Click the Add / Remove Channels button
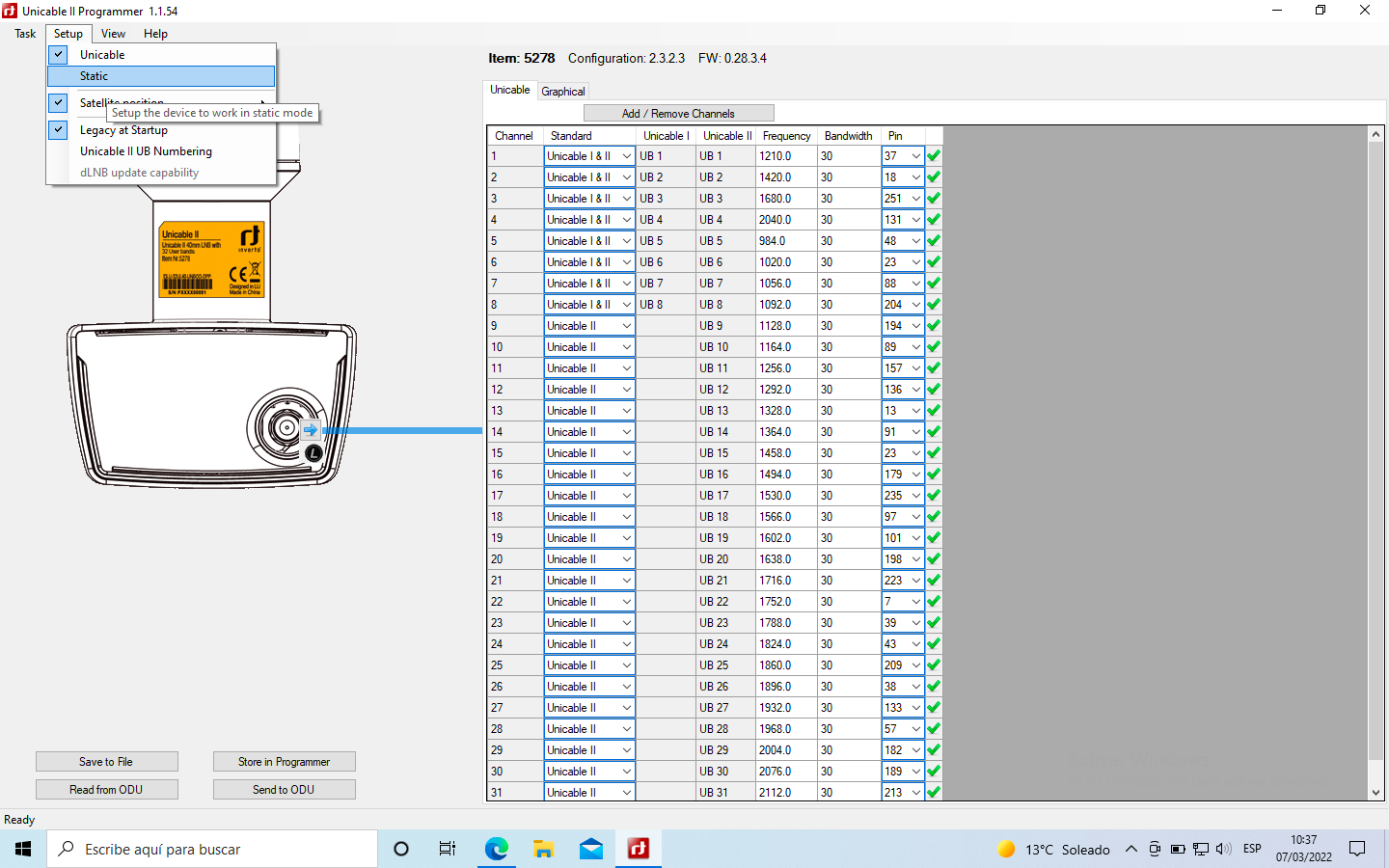This screenshot has height=868, width=1389. [x=678, y=114]
